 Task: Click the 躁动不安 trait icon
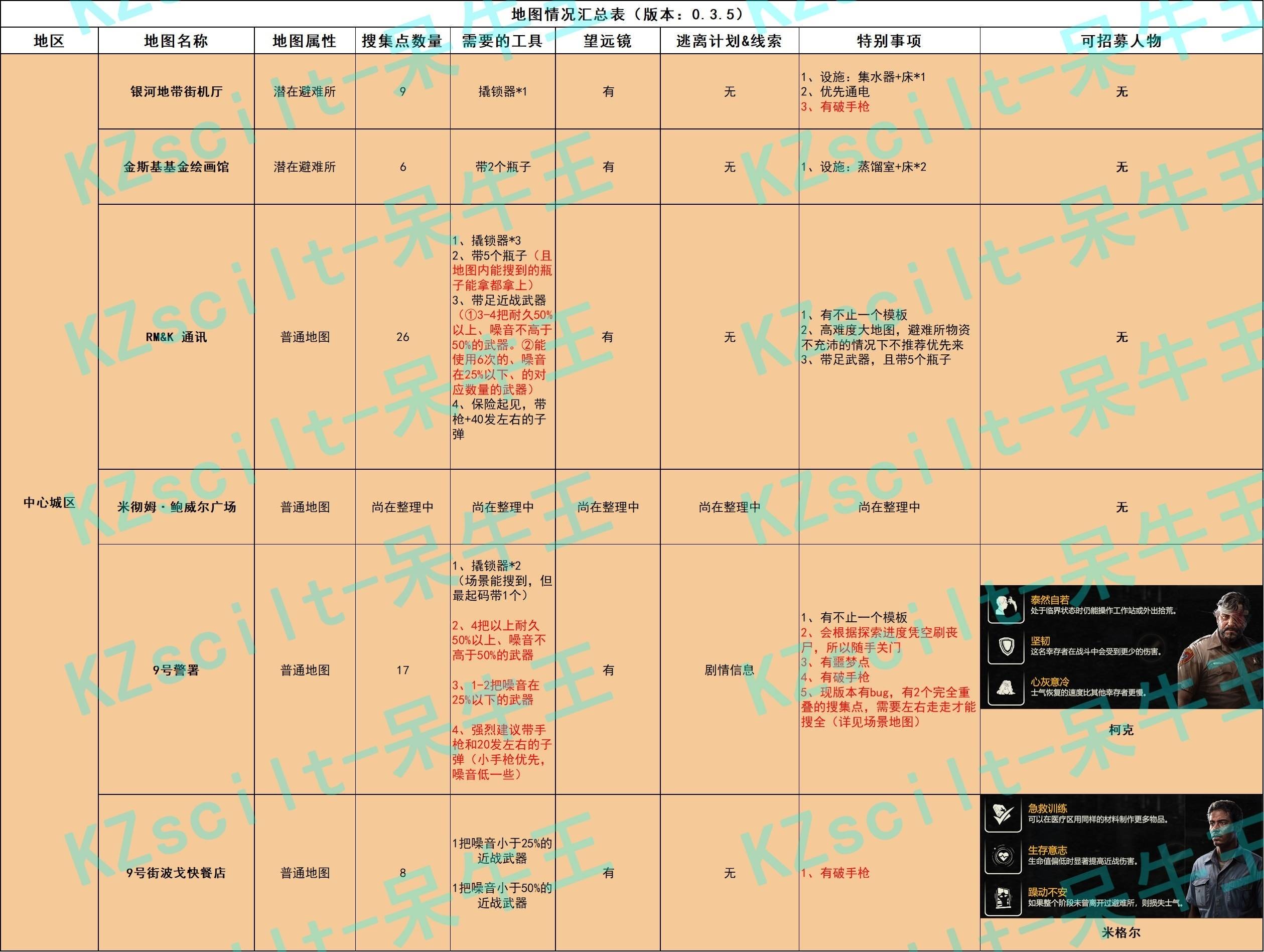tap(1003, 897)
